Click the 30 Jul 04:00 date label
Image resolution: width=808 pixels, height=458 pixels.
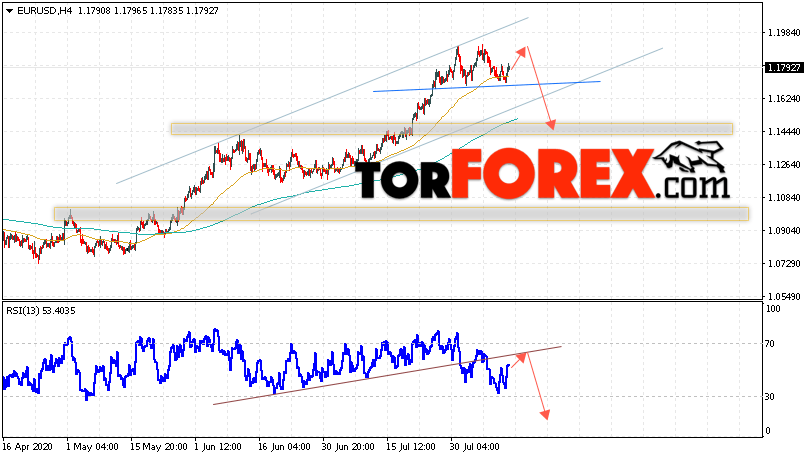click(x=475, y=447)
